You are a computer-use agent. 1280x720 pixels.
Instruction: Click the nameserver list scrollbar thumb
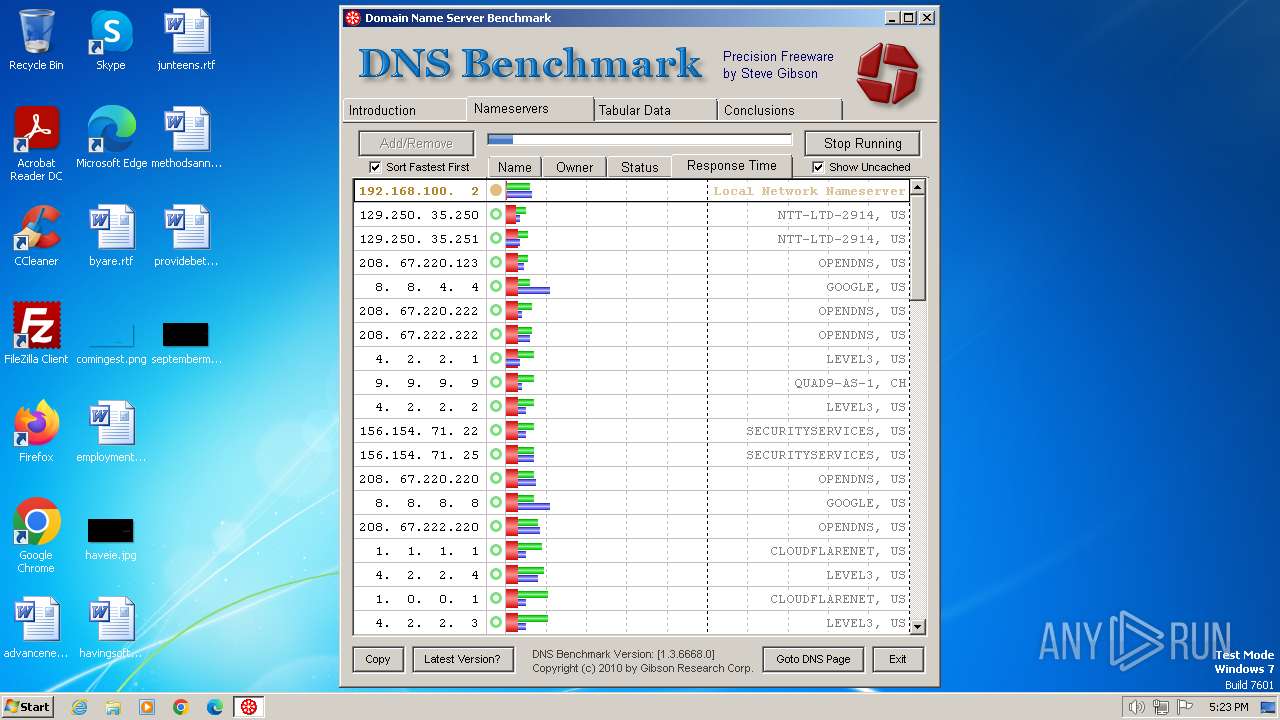(917, 247)
